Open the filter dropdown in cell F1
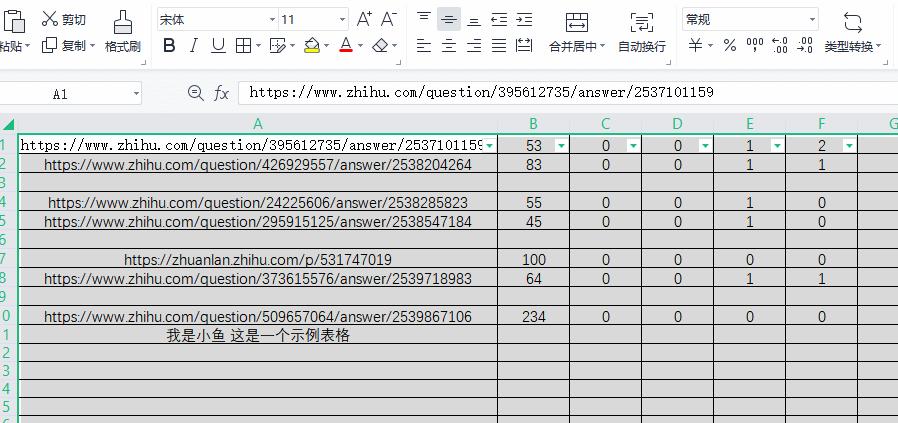Screen dimensions: 898x423 (x=849, y=145)
